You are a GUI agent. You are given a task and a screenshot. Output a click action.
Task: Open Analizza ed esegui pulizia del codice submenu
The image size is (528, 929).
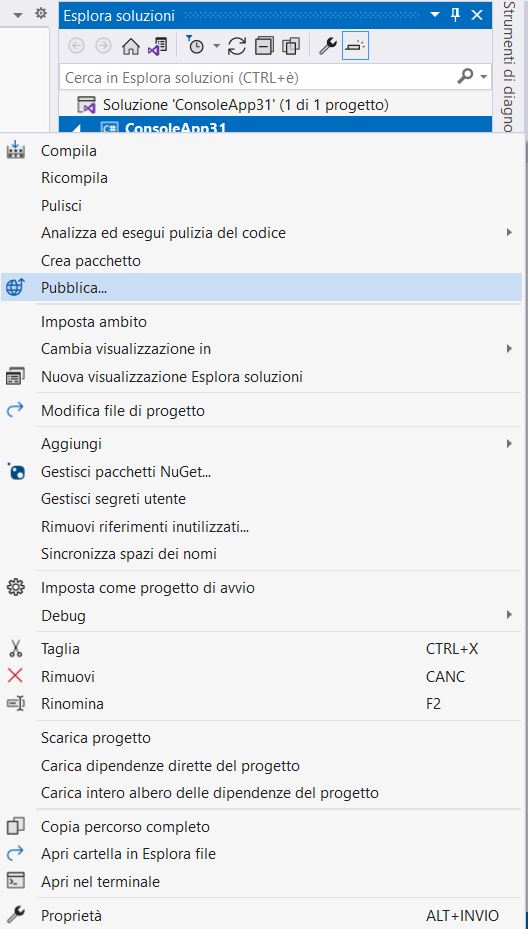tap(262, 233)
